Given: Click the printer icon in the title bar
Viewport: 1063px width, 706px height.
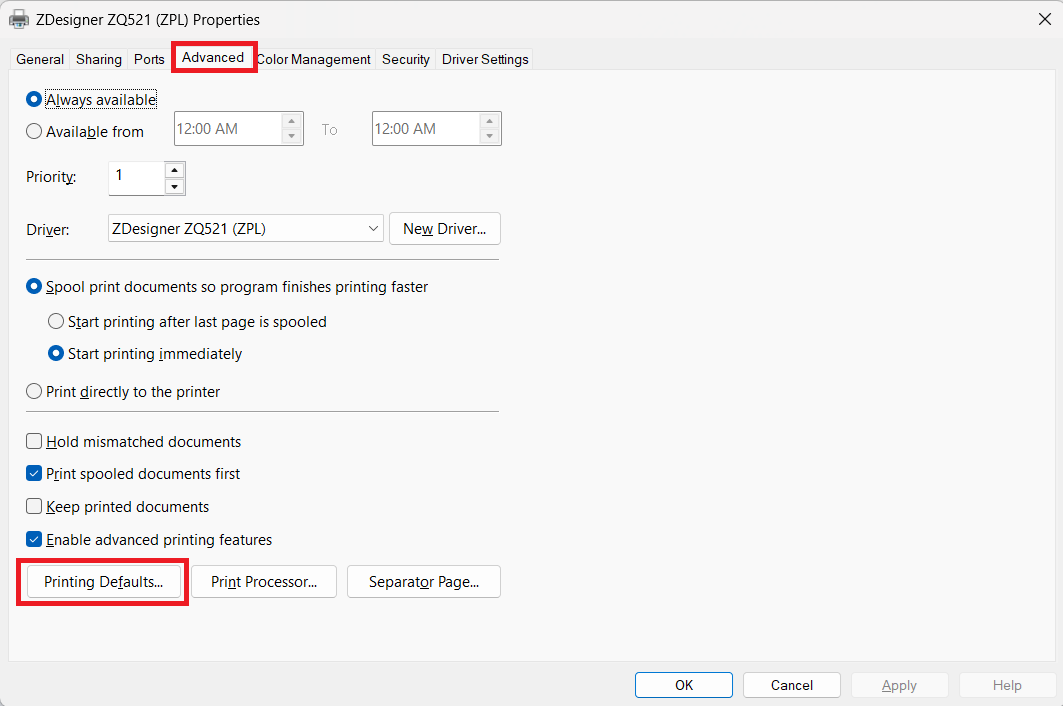Looking at the screenshot, I should click(x=18, y=19).
